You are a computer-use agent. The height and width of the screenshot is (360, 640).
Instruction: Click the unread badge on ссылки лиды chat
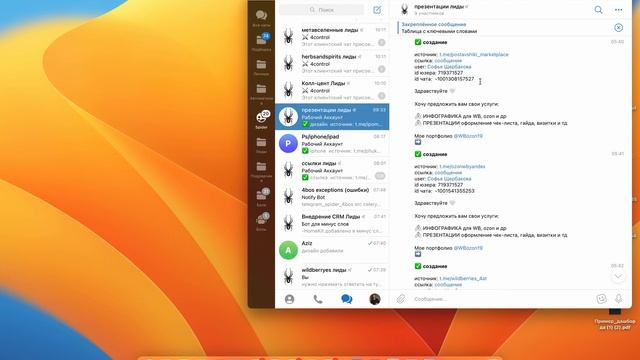click(x=380, y=176)
